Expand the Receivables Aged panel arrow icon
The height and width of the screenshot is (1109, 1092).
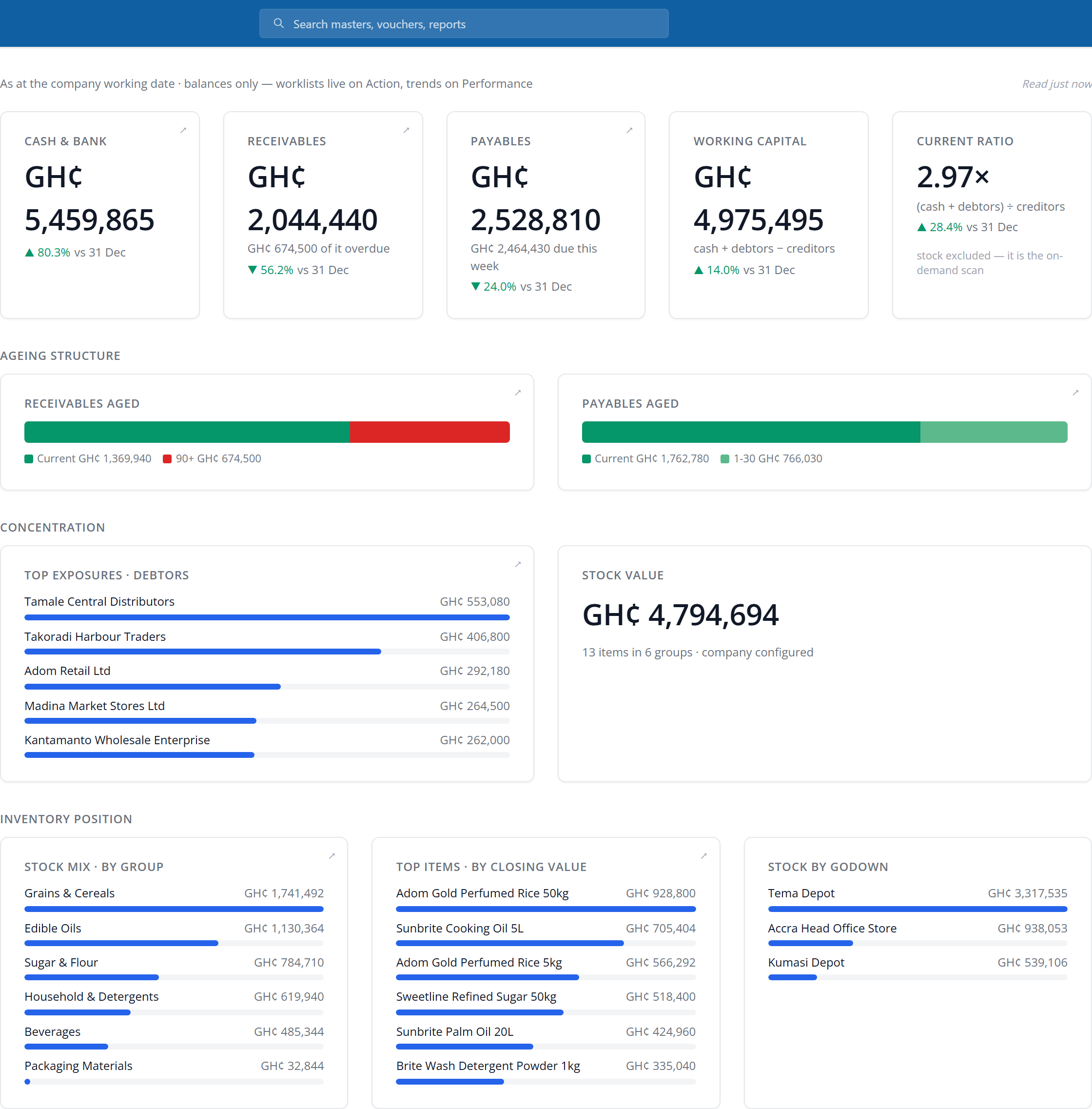click(x=518, y=393)
